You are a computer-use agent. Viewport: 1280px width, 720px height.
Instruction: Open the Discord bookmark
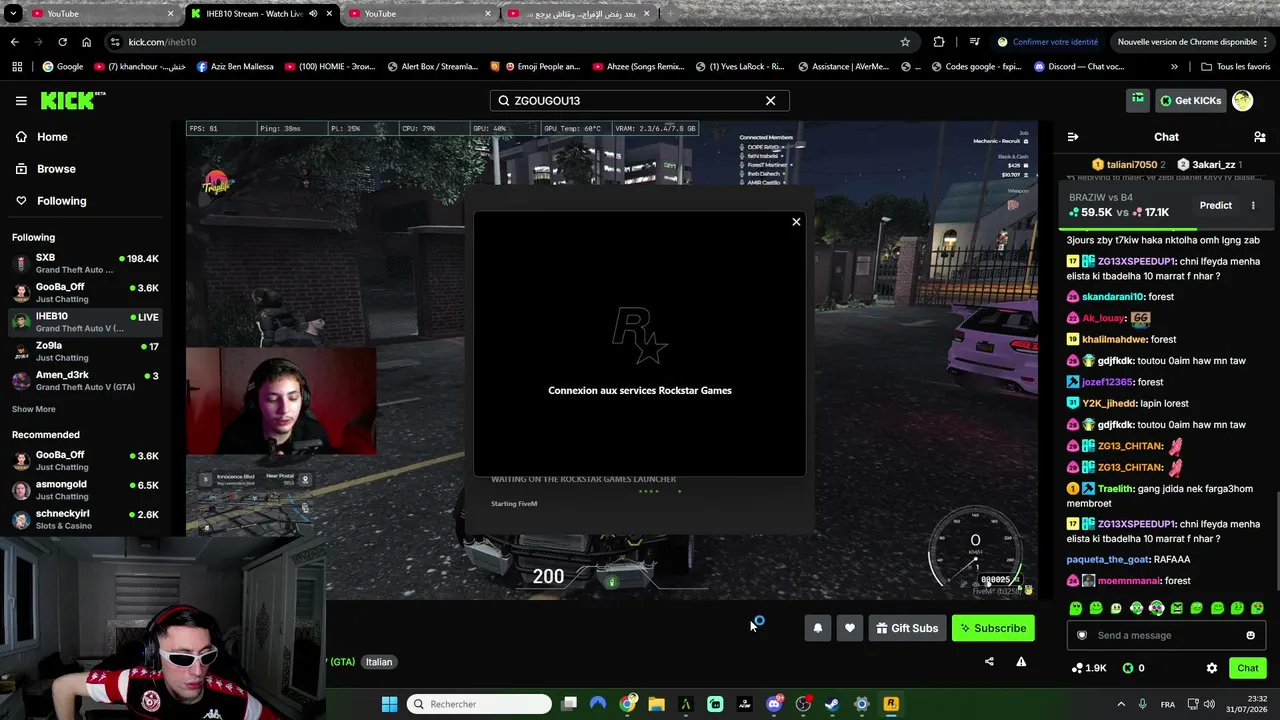point(1080,67)
